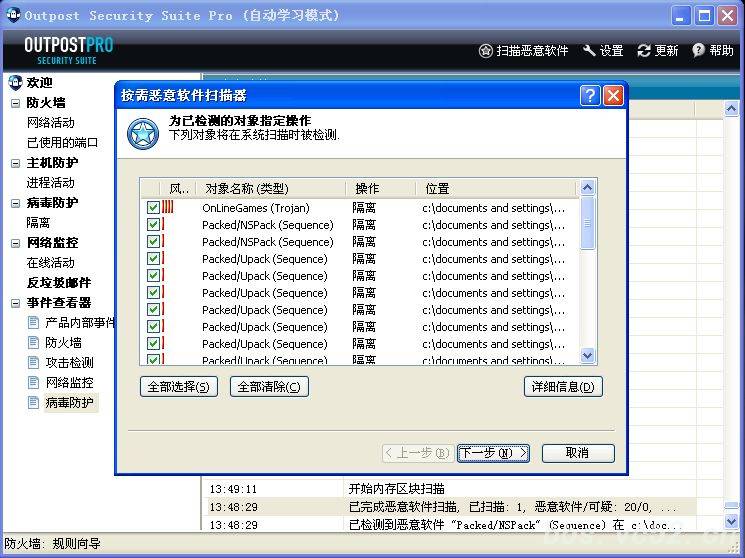The height and width of the screenshot is (558, 745).
Task: Click the 欢迎 welcome icon in sidebar
Action: [15, 82]
